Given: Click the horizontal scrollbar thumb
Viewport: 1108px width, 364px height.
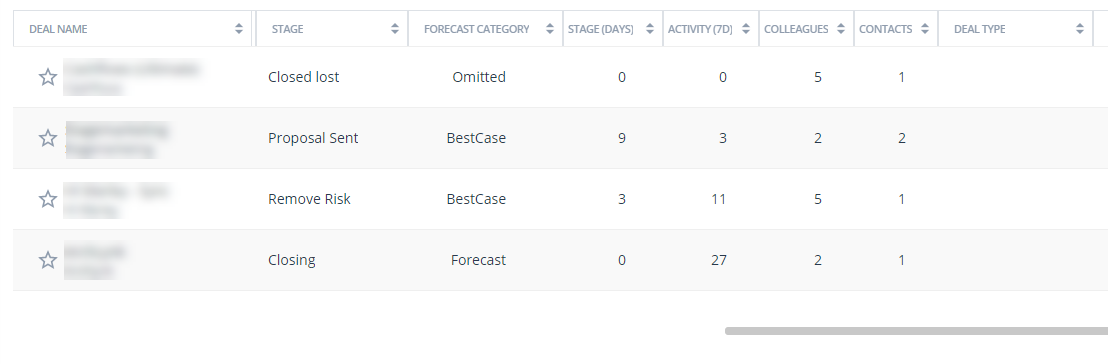Looking at the screenshot, I should coord(917,331).
